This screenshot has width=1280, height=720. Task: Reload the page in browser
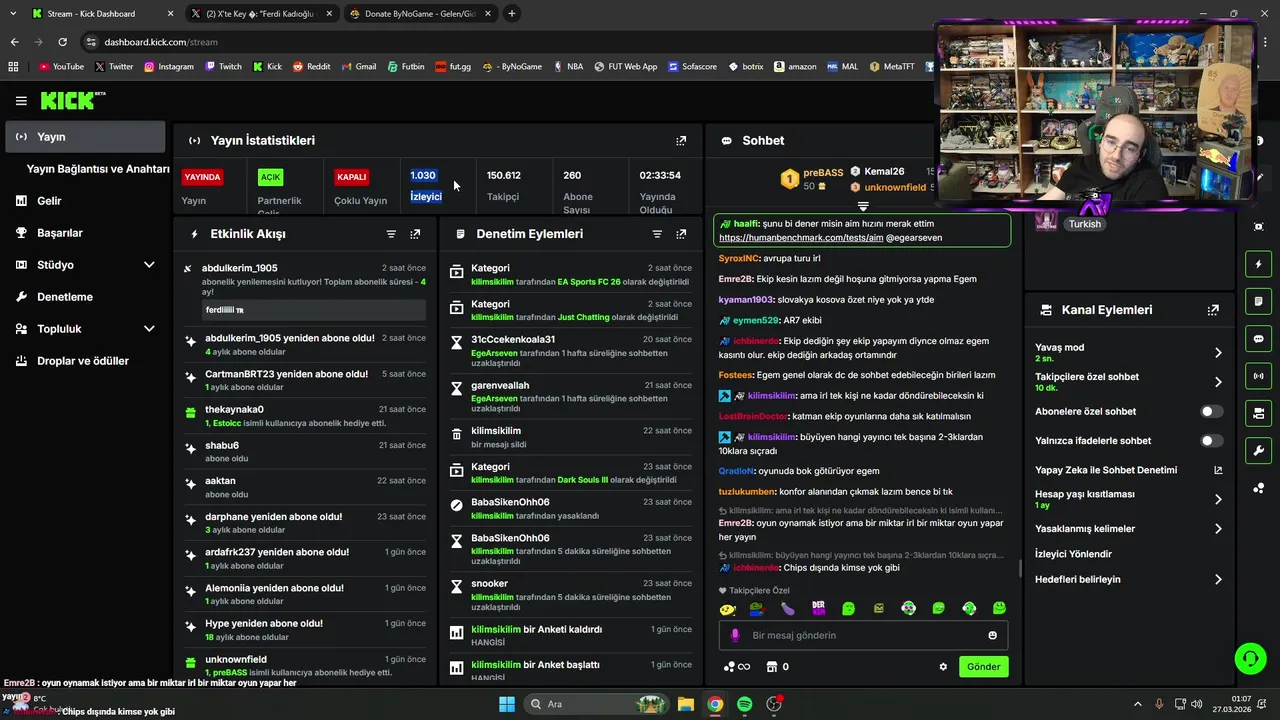click(x=62, y=42)
